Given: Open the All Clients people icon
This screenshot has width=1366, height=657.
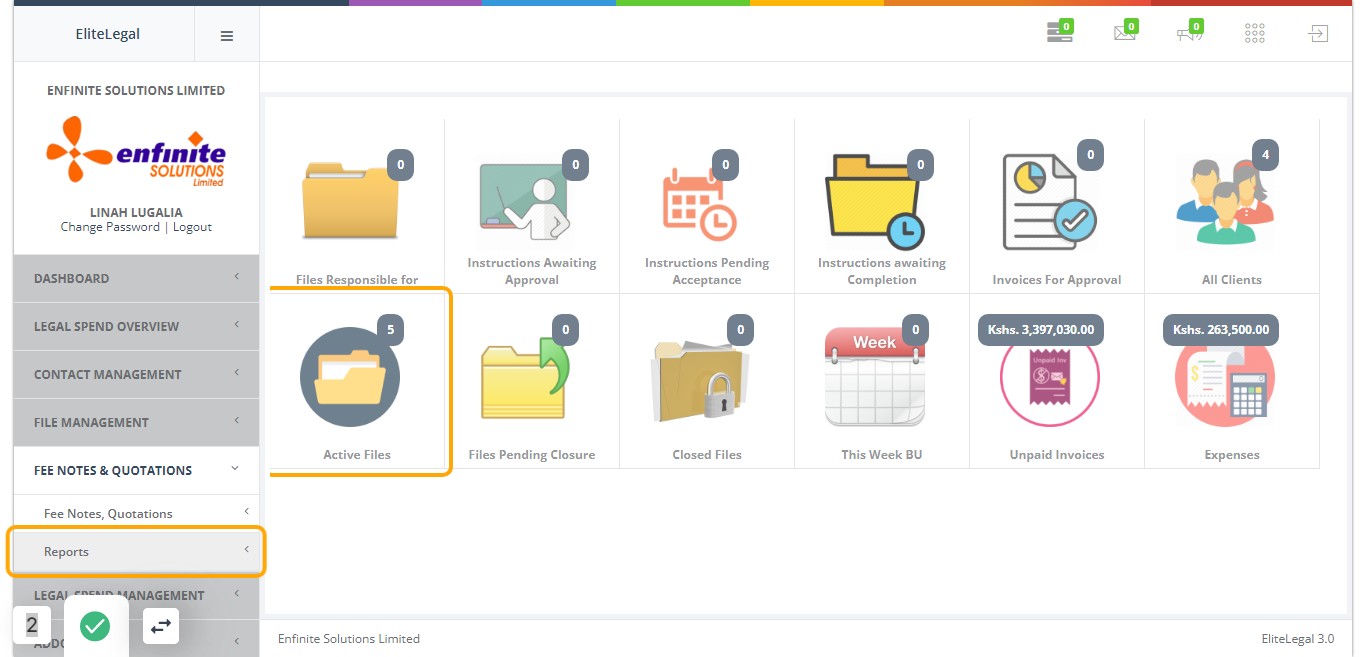Looking at the screenshot, I should tap(1225, 202).
